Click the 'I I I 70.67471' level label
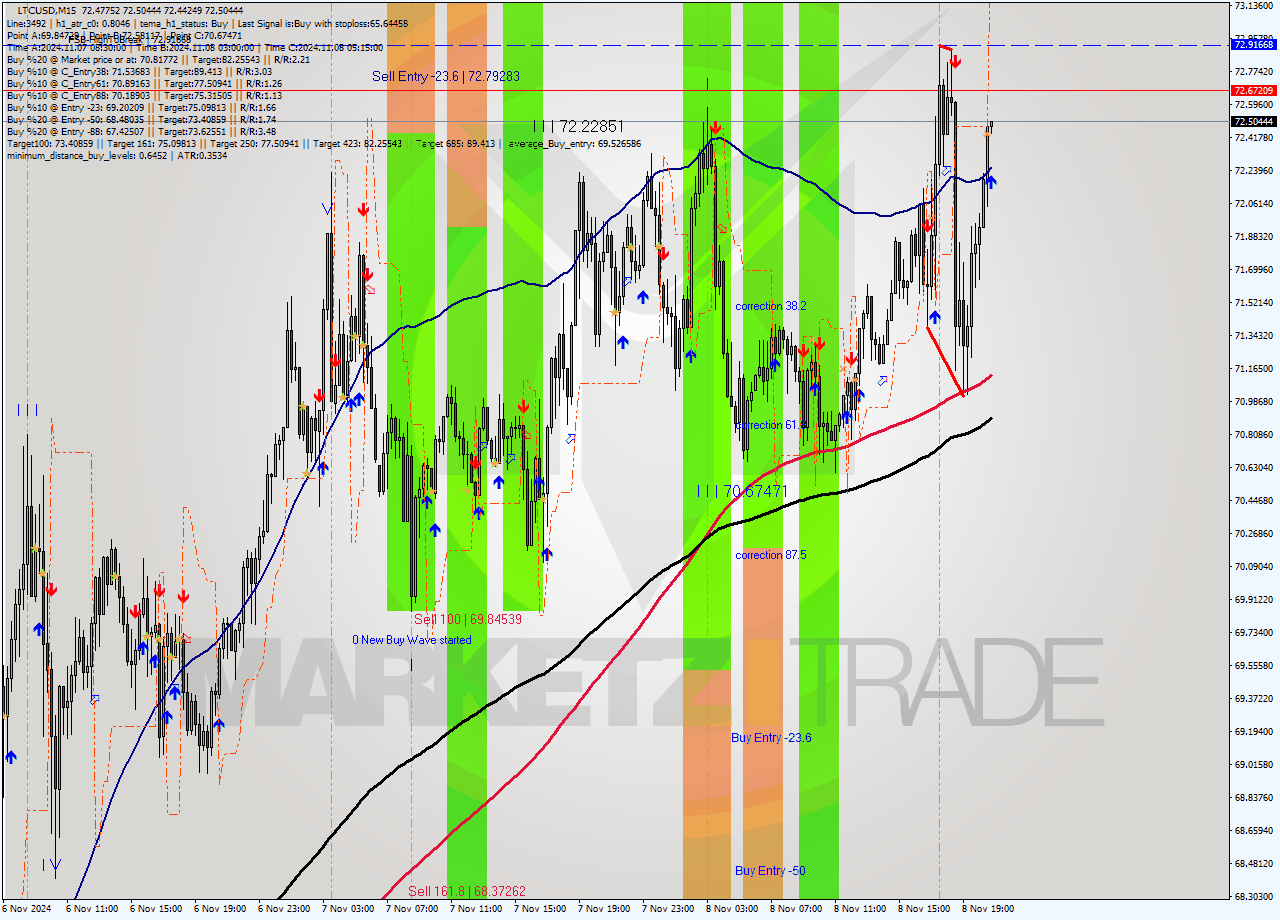 point(742,491)
